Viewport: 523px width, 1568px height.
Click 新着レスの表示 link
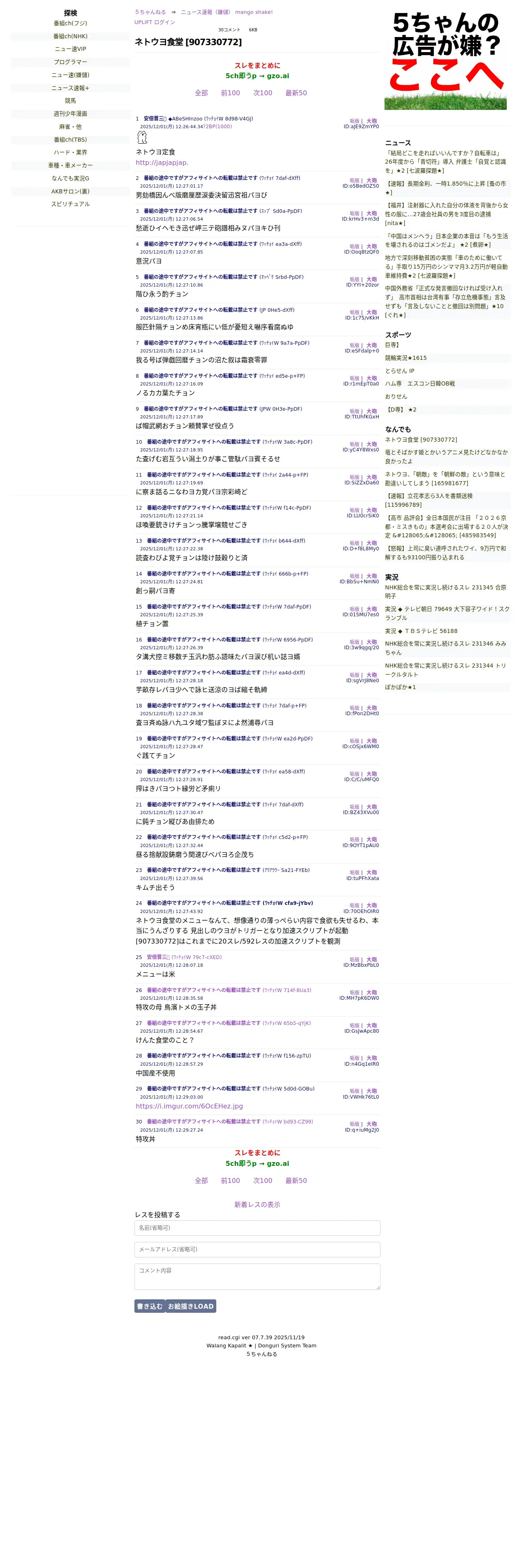(257, 1204)
